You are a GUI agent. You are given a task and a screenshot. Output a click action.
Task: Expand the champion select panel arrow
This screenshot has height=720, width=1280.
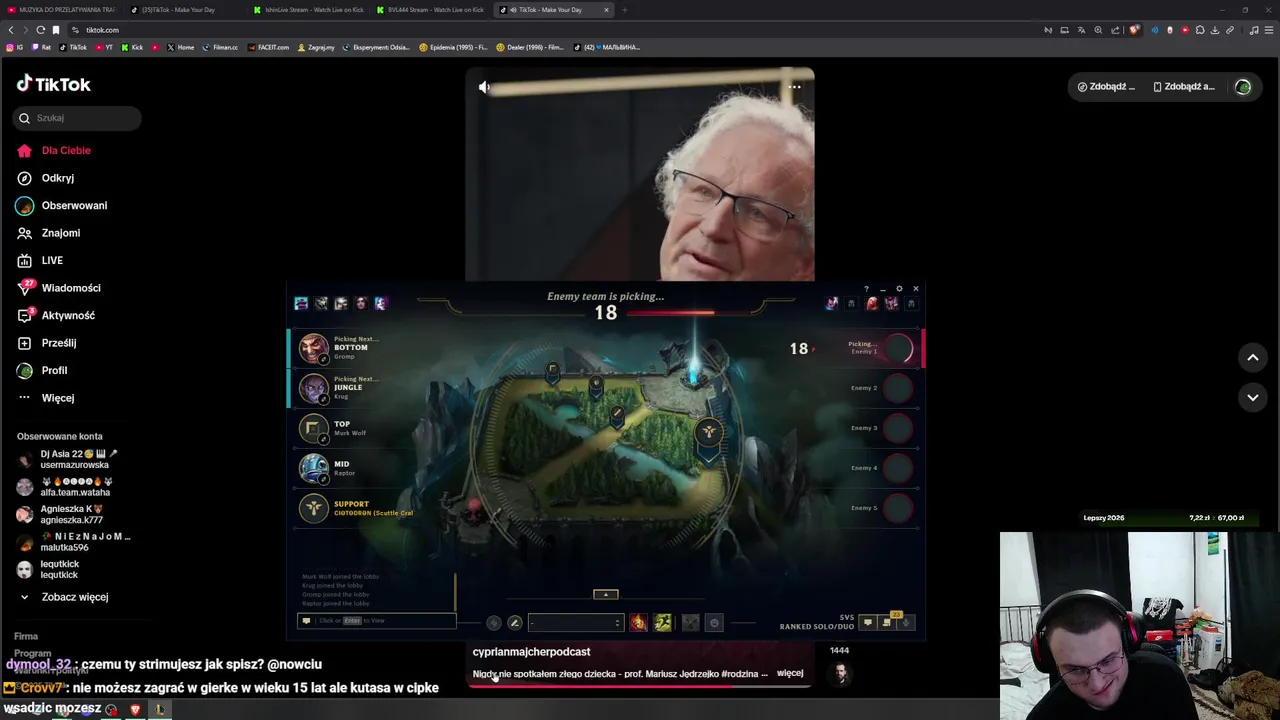coord(605,594)
